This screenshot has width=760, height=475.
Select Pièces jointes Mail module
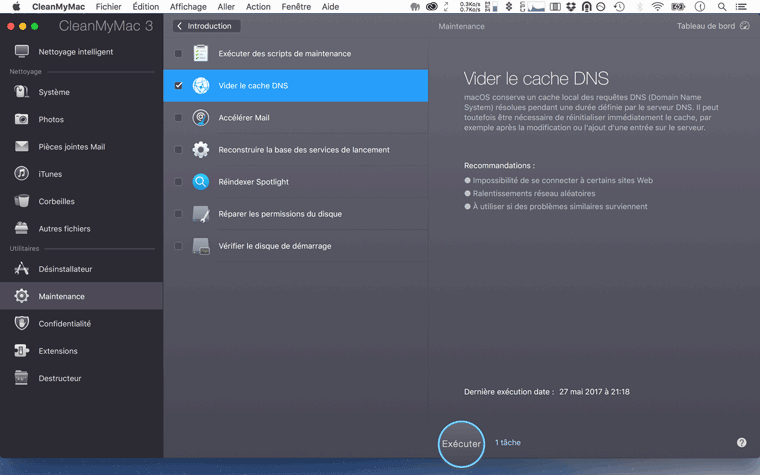[81, 146]
